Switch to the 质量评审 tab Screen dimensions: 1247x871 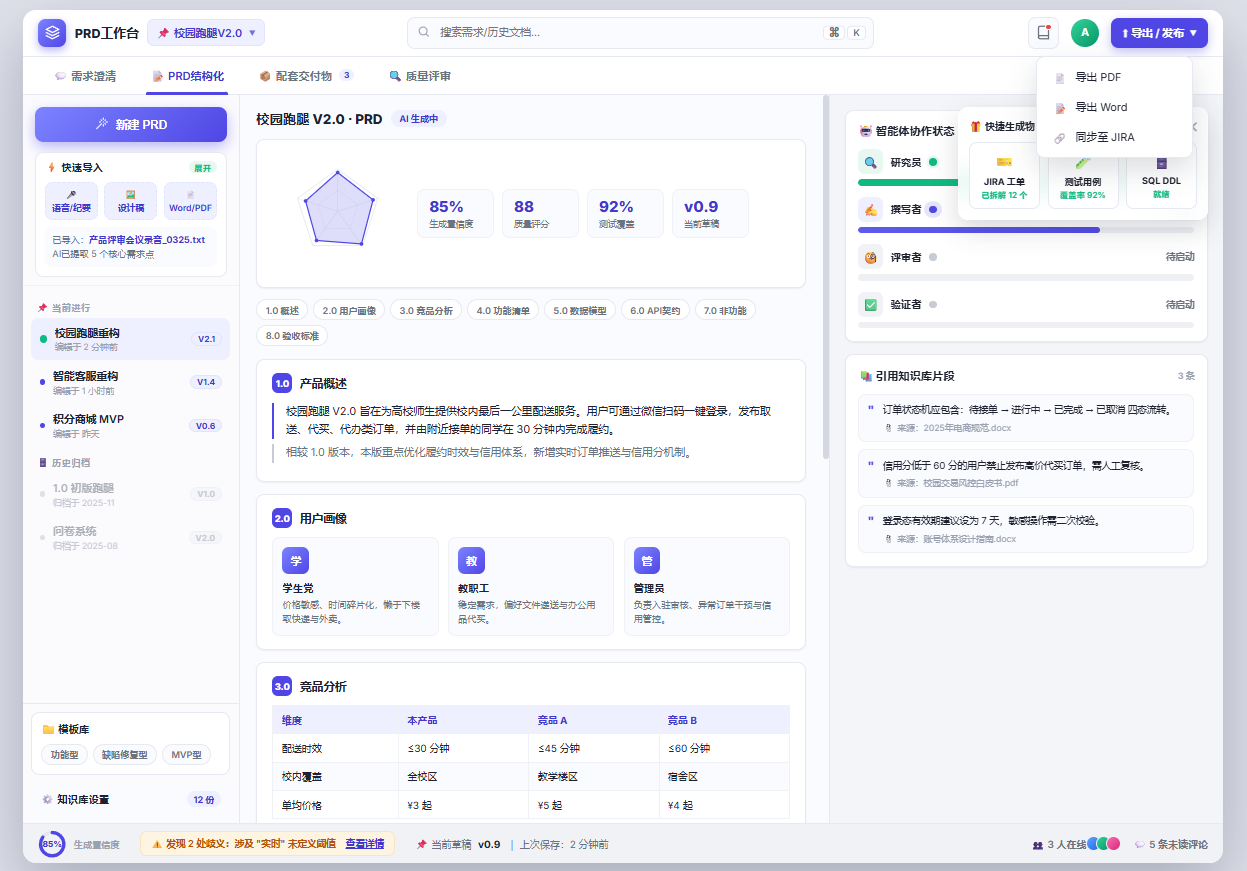420,75
